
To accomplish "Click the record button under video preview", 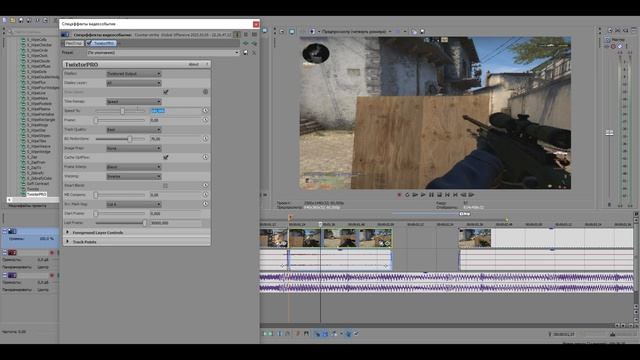I will click(x=399, y=195).
